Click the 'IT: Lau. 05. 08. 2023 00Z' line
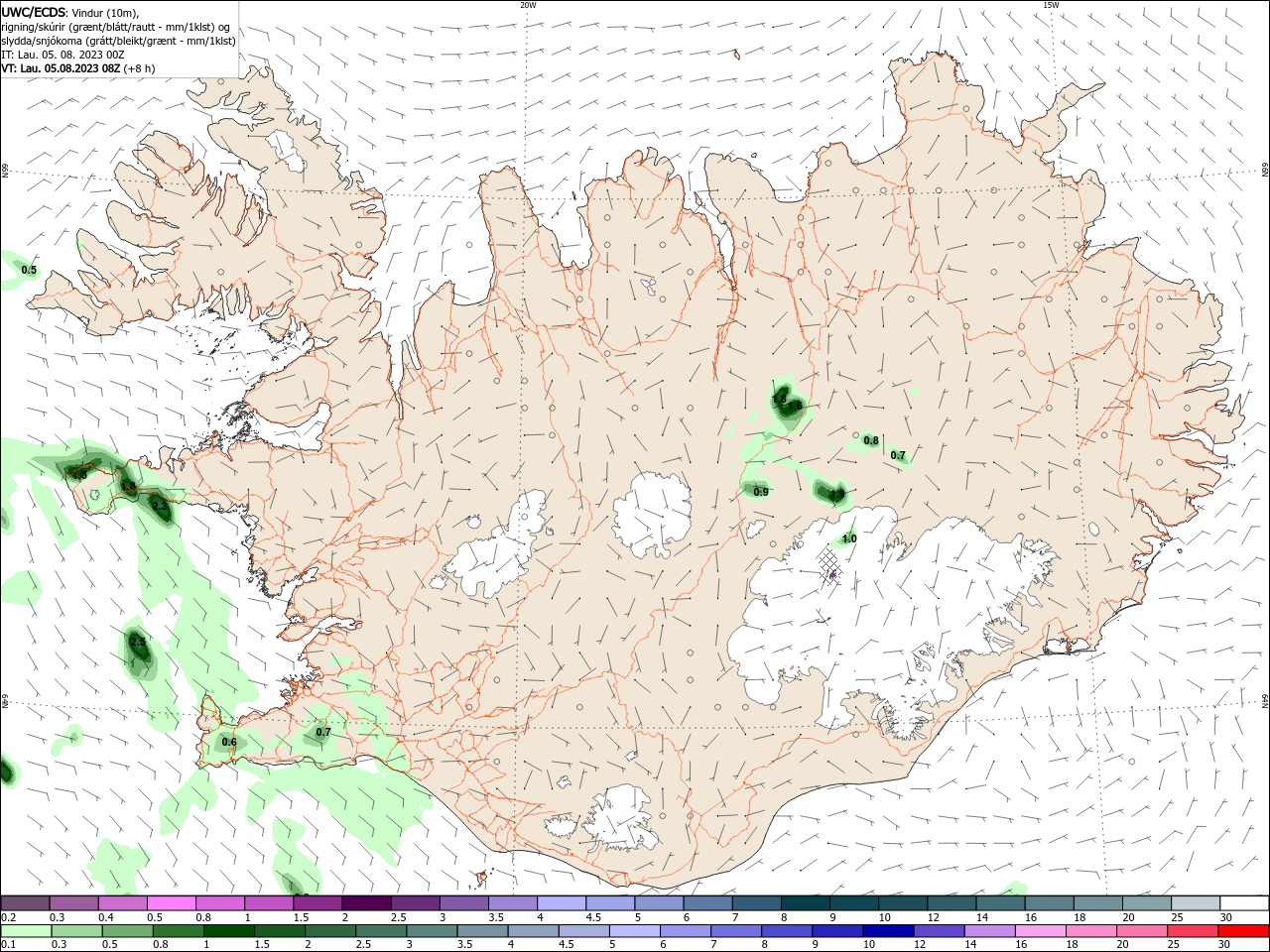The height and width of the screenshot is (952, 1270). tap(63, 55)
